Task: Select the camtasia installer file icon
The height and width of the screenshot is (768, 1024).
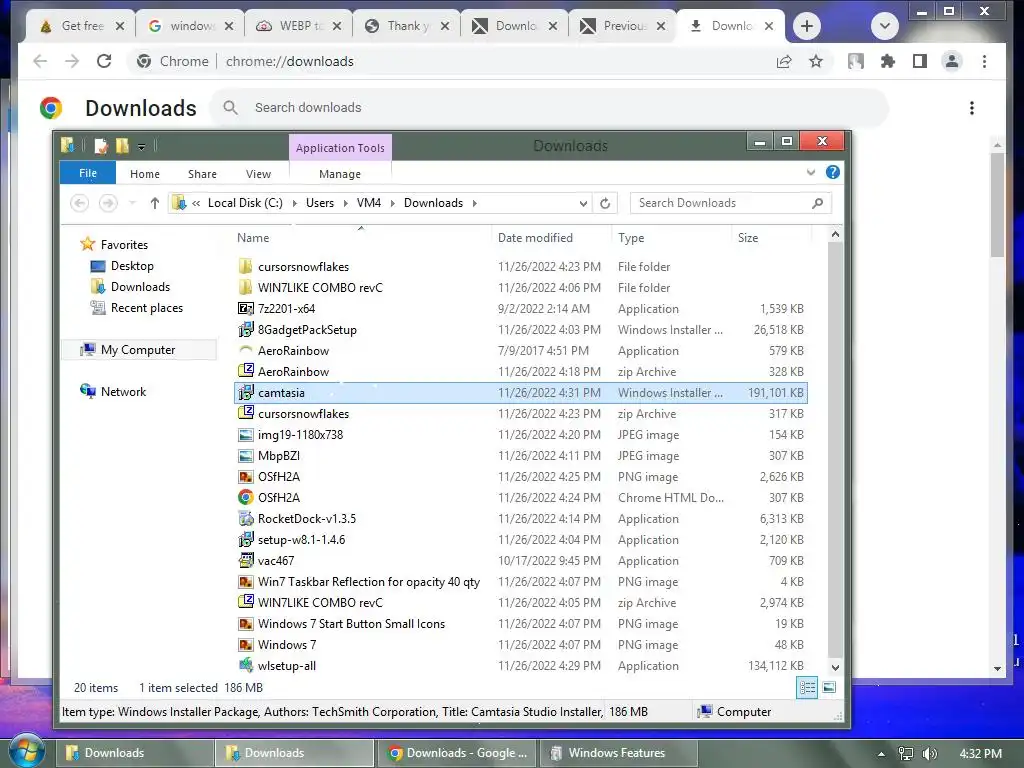Action: [246, 392]
